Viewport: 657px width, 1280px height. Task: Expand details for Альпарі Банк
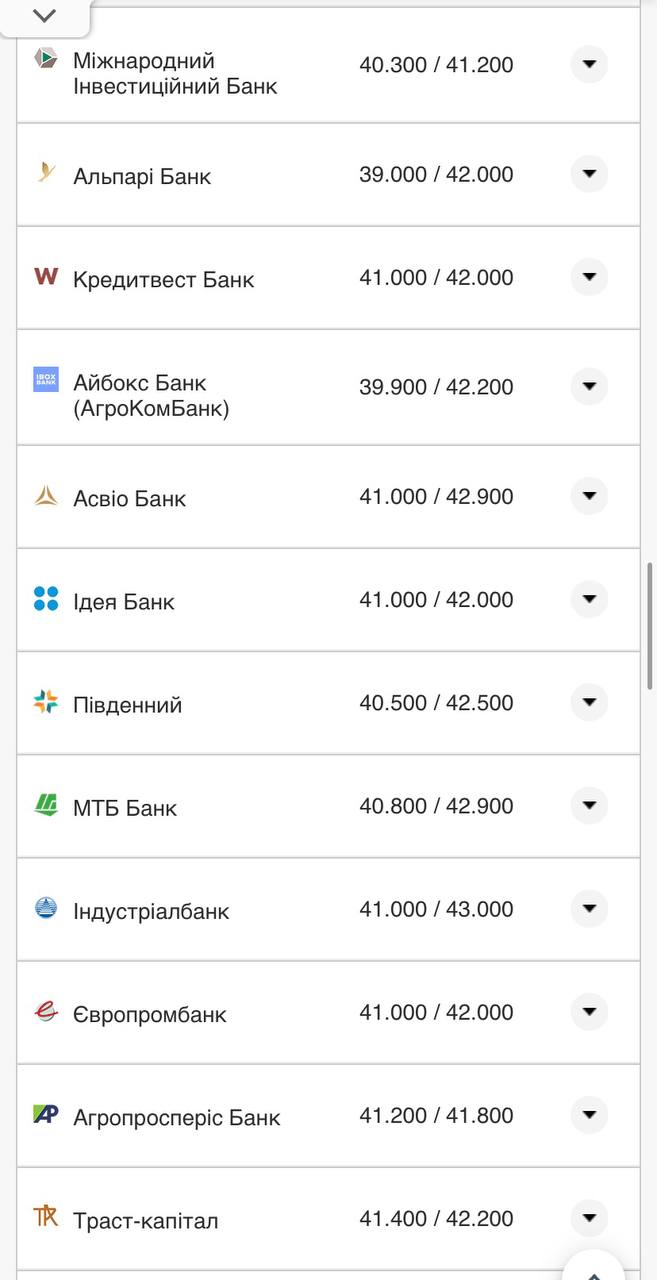(589, 173)
